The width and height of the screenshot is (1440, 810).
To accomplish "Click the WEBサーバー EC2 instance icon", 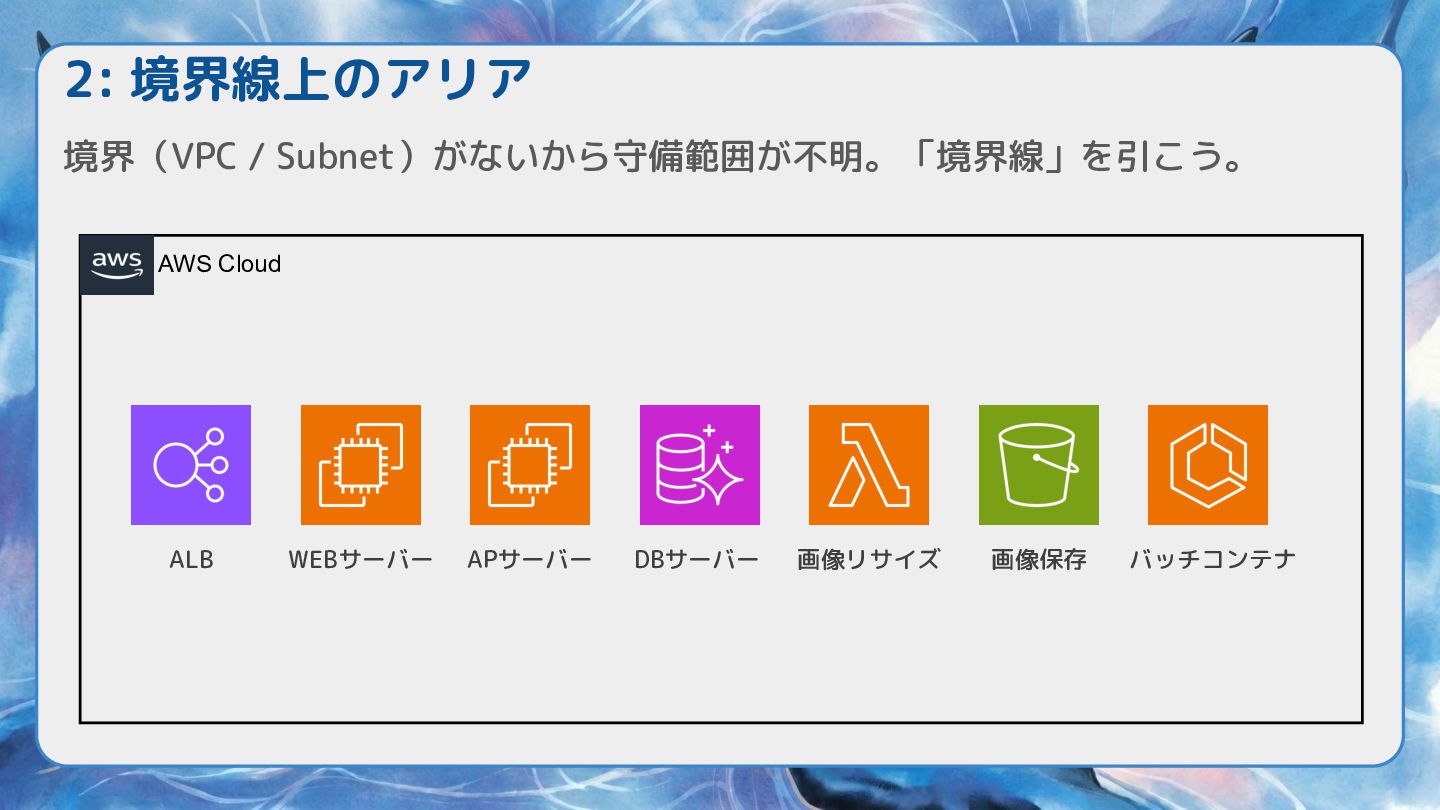I will 360,464.
